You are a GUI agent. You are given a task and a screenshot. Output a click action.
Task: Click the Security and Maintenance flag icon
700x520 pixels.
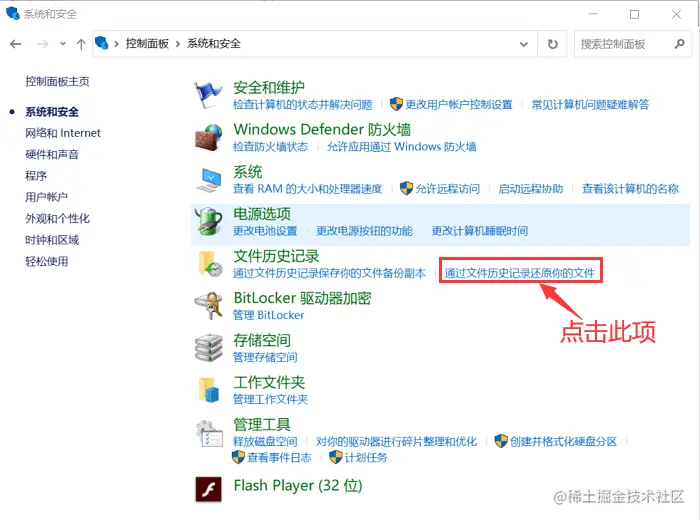[x=208, y=95]
